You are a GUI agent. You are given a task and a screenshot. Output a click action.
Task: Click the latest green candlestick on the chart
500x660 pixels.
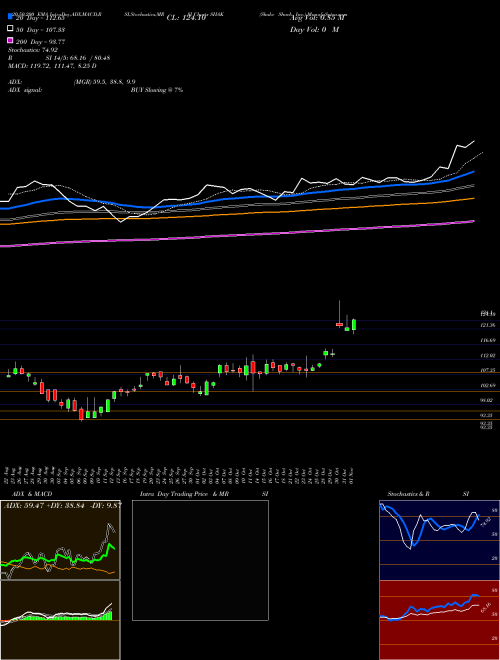354,325
